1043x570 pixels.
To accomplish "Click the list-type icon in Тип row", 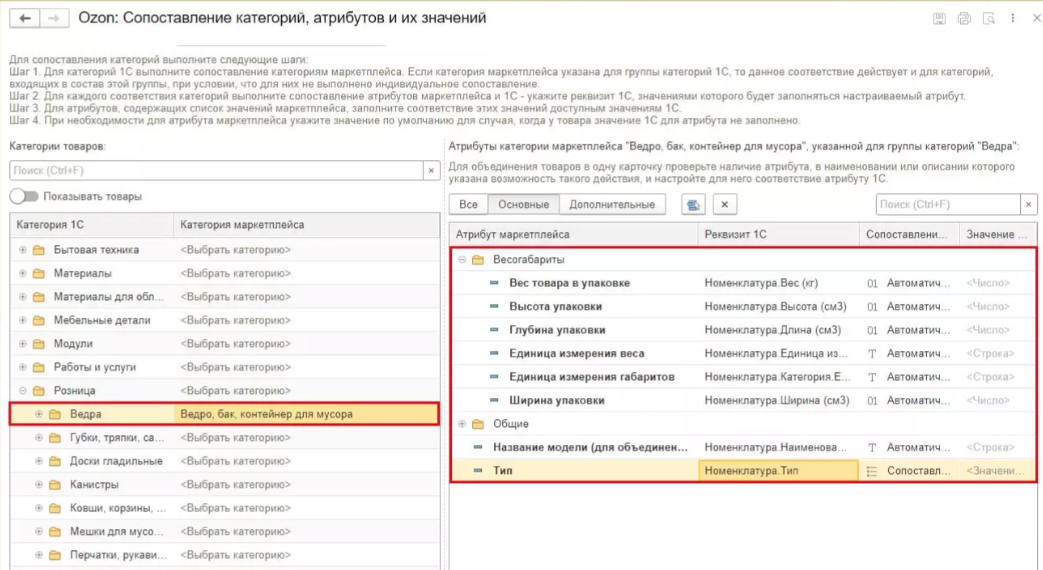I will tap(871, 471).
